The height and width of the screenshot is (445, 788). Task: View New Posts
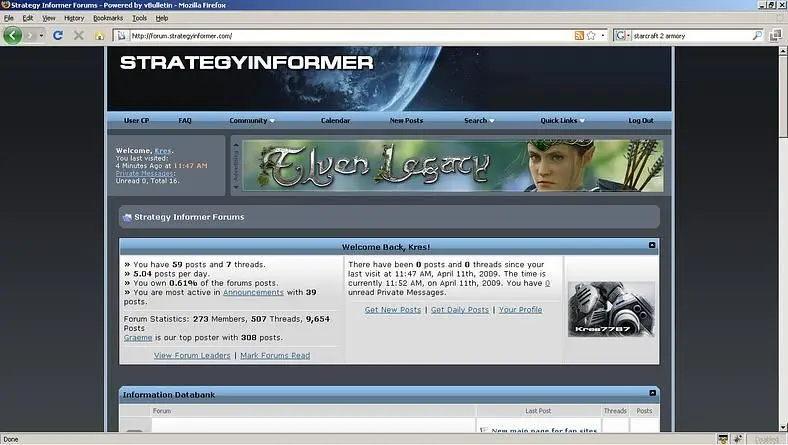click(x=406, y=121)
